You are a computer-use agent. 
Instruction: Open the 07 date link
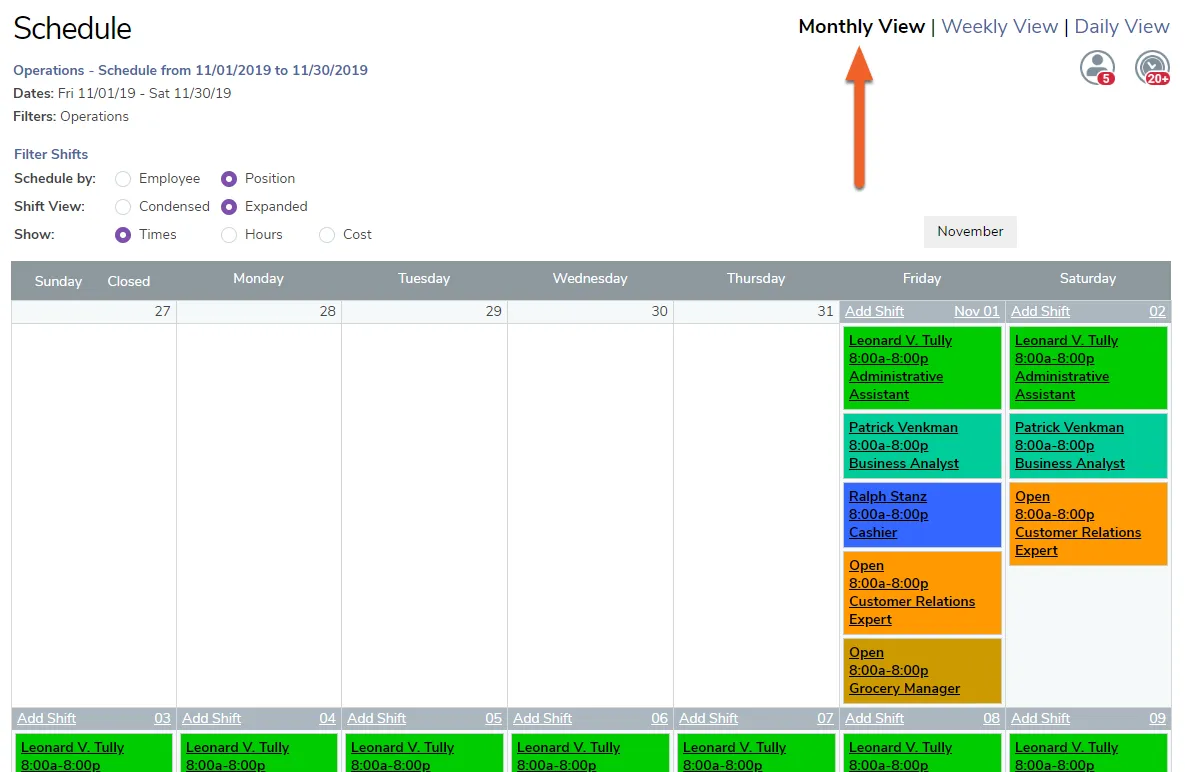pyautogui.click(x=825, y=718)
